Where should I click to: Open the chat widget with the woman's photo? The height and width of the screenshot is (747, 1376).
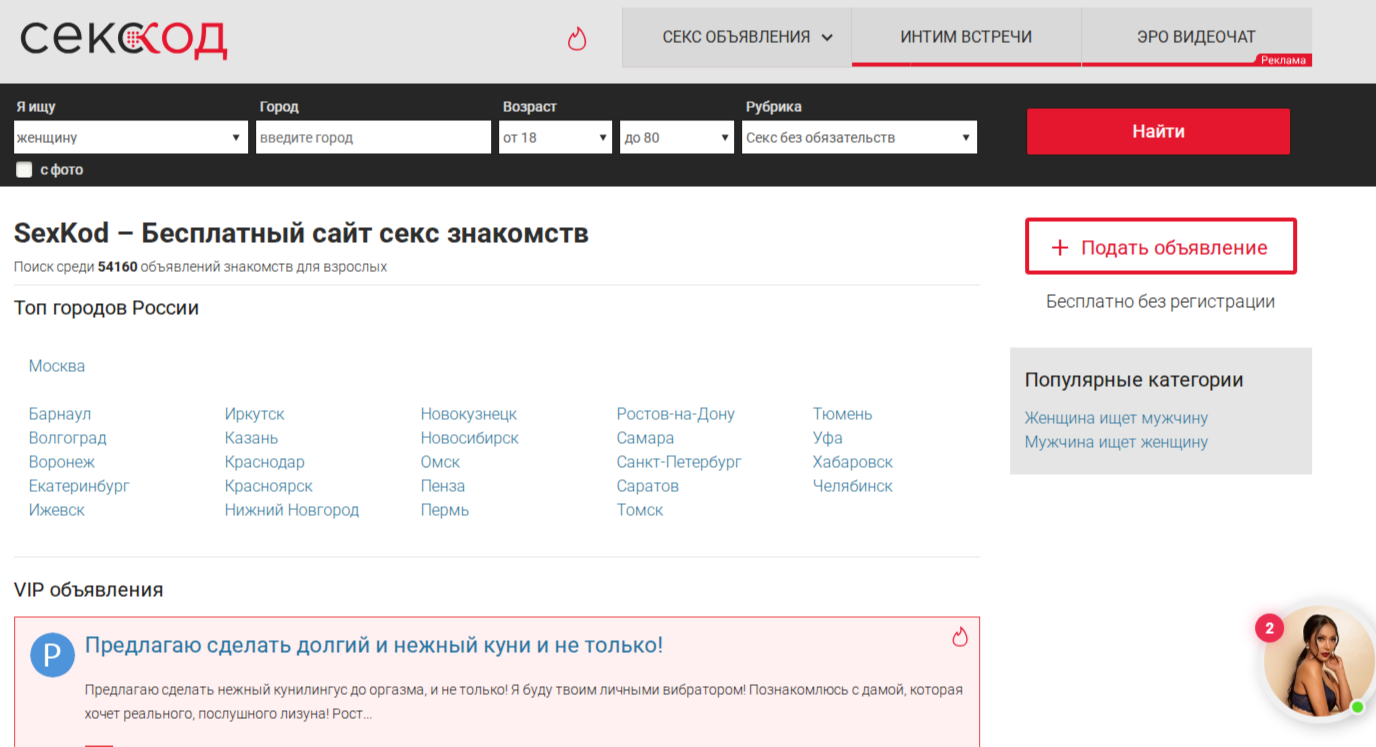tap(1318, 663)
